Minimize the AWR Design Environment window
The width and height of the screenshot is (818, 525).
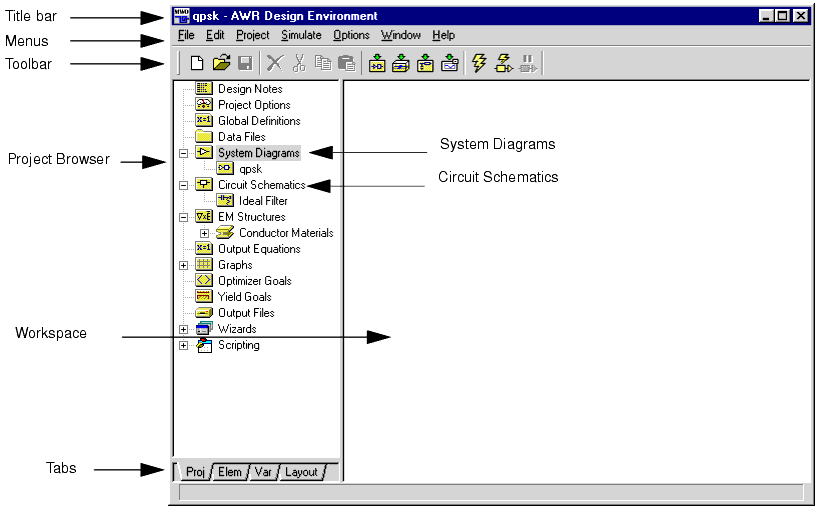point(766,16)
